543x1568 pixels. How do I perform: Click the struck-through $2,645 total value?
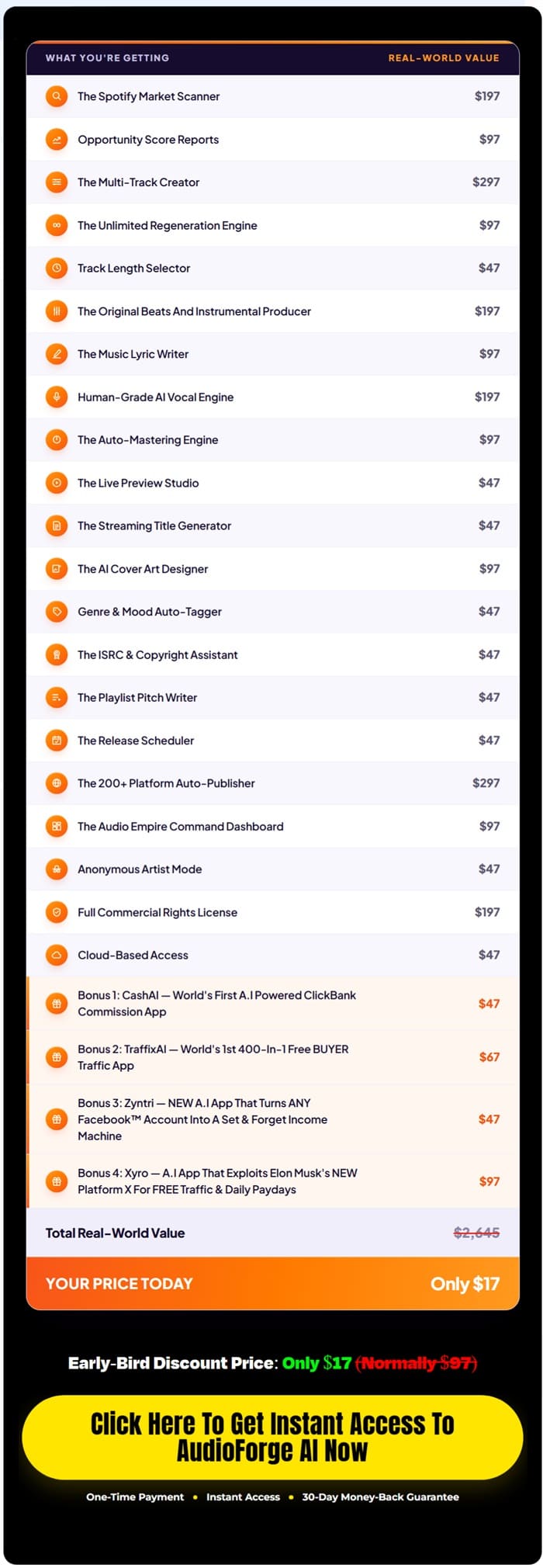(476, 1233)
